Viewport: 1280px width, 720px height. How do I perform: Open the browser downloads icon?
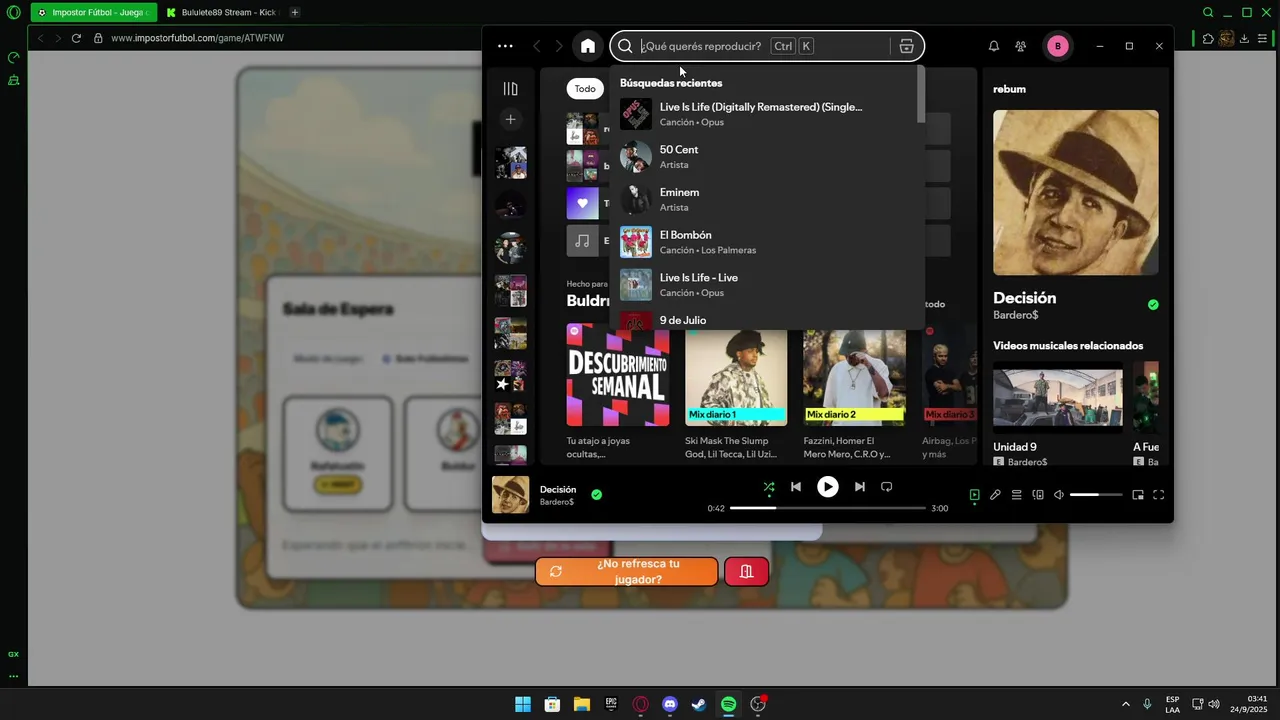[1244, 38]
